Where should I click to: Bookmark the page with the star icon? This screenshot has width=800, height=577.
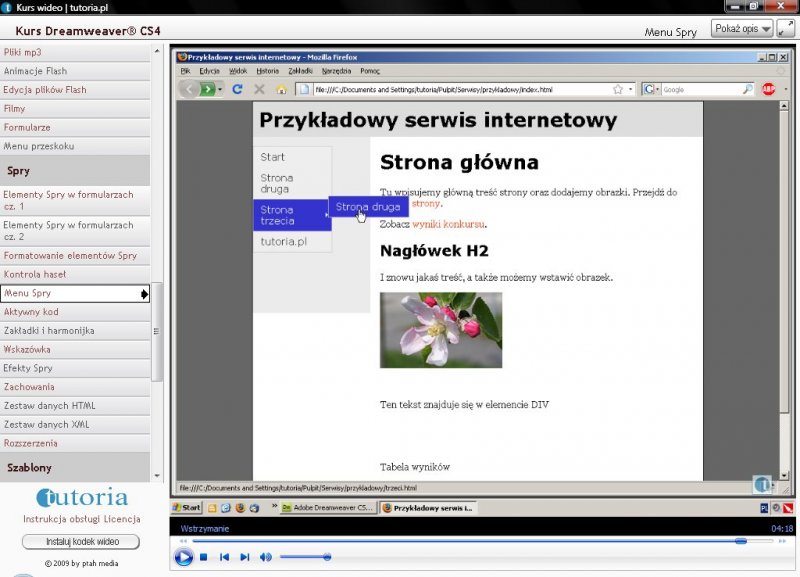click(618, 89)
